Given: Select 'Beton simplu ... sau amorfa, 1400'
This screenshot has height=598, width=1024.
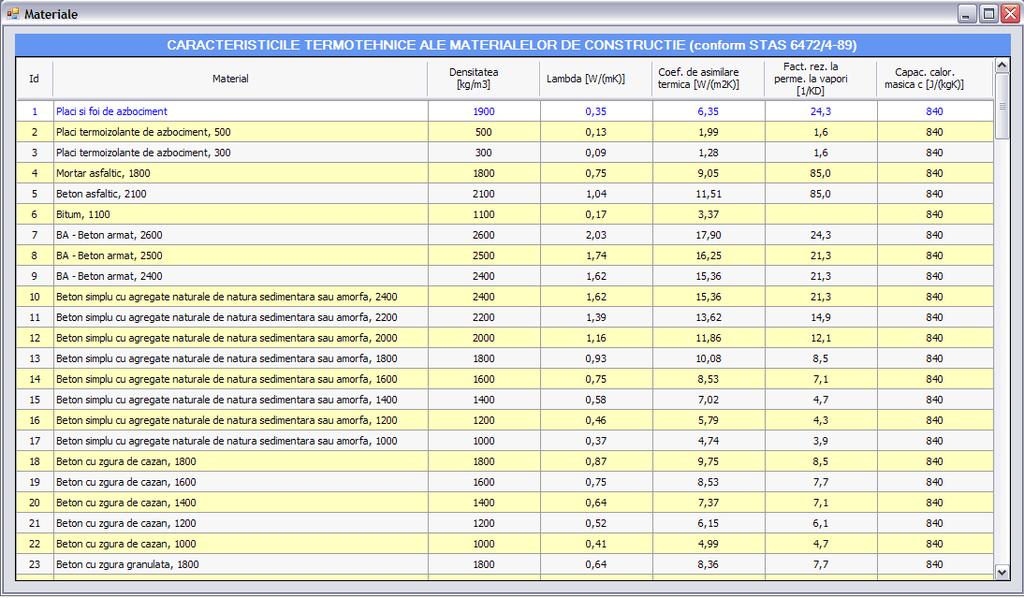Looking at the screenshot, I should point(504,400).
